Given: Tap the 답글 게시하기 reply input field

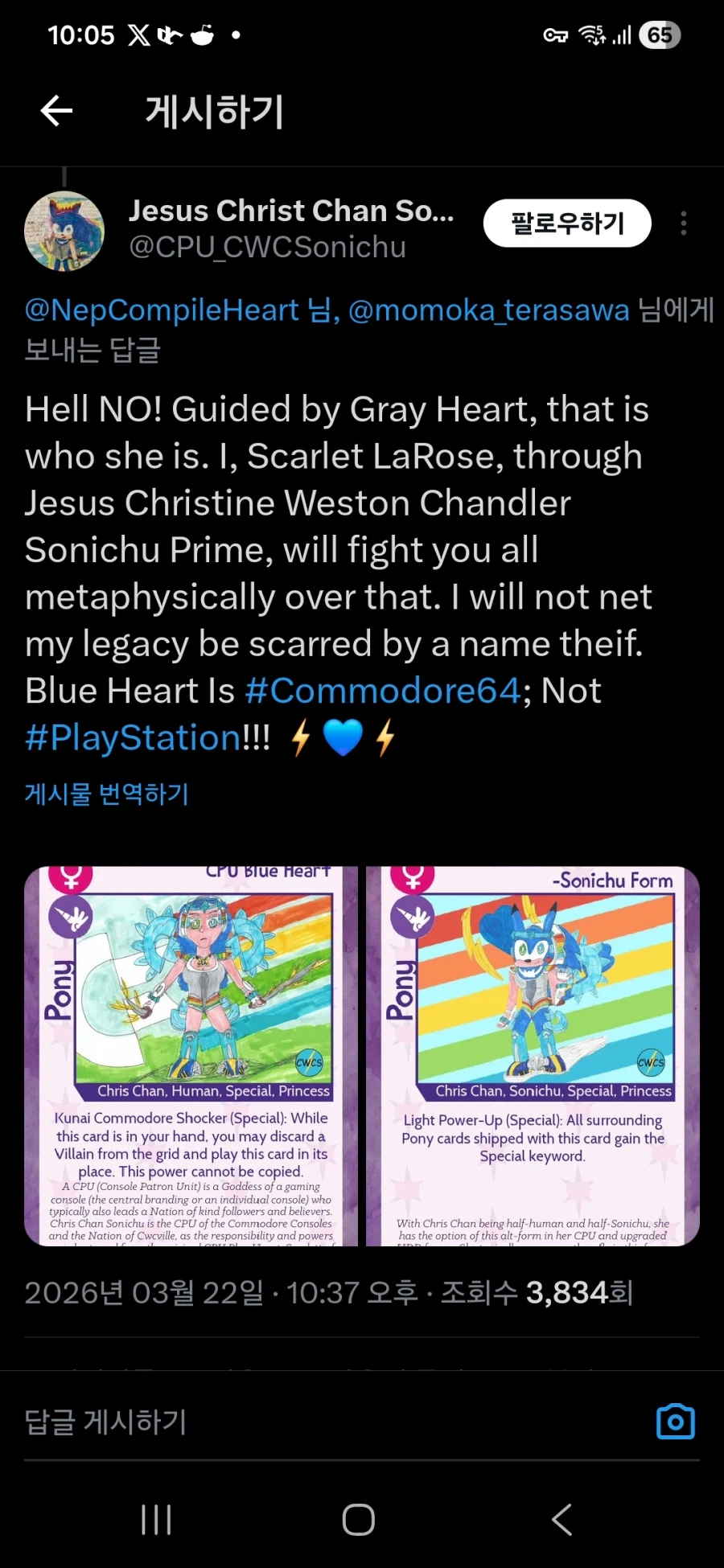Looking at the screenshot, I should [338, 1422].
